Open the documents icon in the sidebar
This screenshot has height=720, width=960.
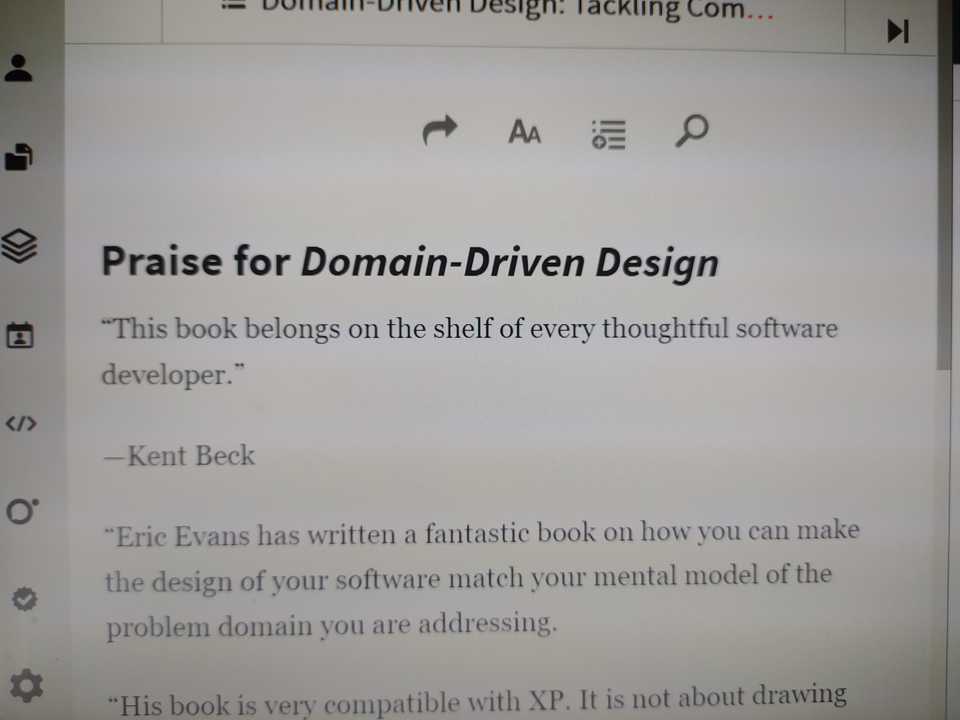pyautogui.click(x=18, y=156)
